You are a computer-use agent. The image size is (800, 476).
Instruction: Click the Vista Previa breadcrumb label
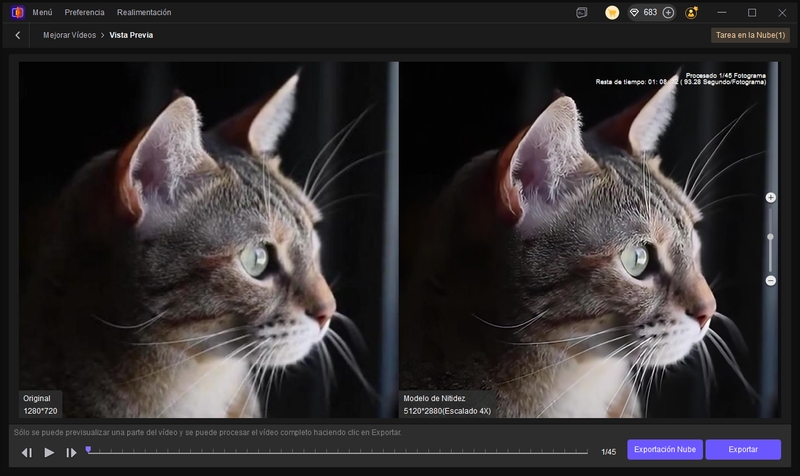click(131, 35)
